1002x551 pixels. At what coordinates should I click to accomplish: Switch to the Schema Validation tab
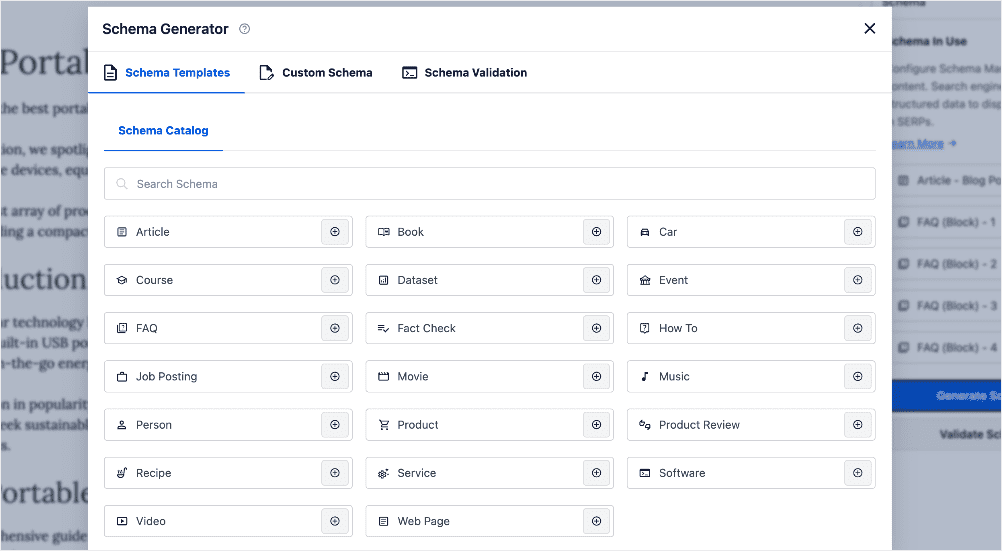465,73
